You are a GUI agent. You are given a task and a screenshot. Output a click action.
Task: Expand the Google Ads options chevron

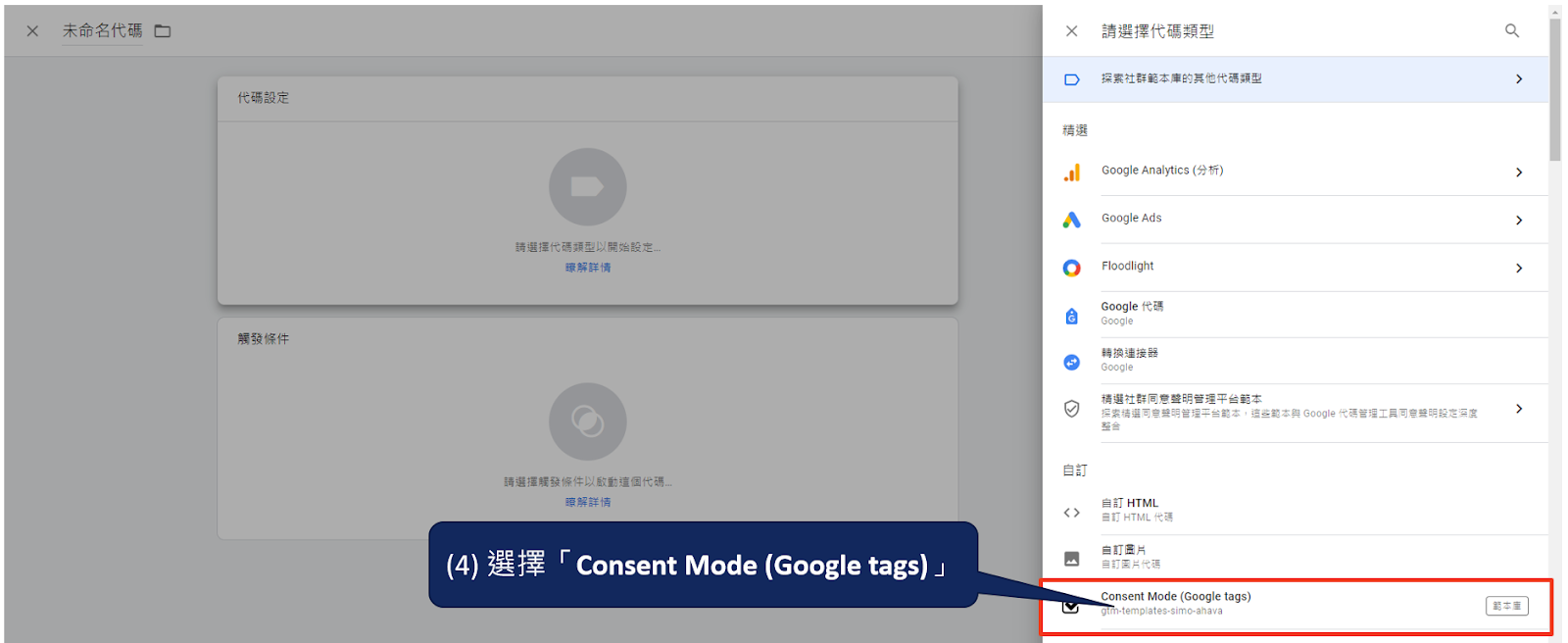[x=1519, y=221]
